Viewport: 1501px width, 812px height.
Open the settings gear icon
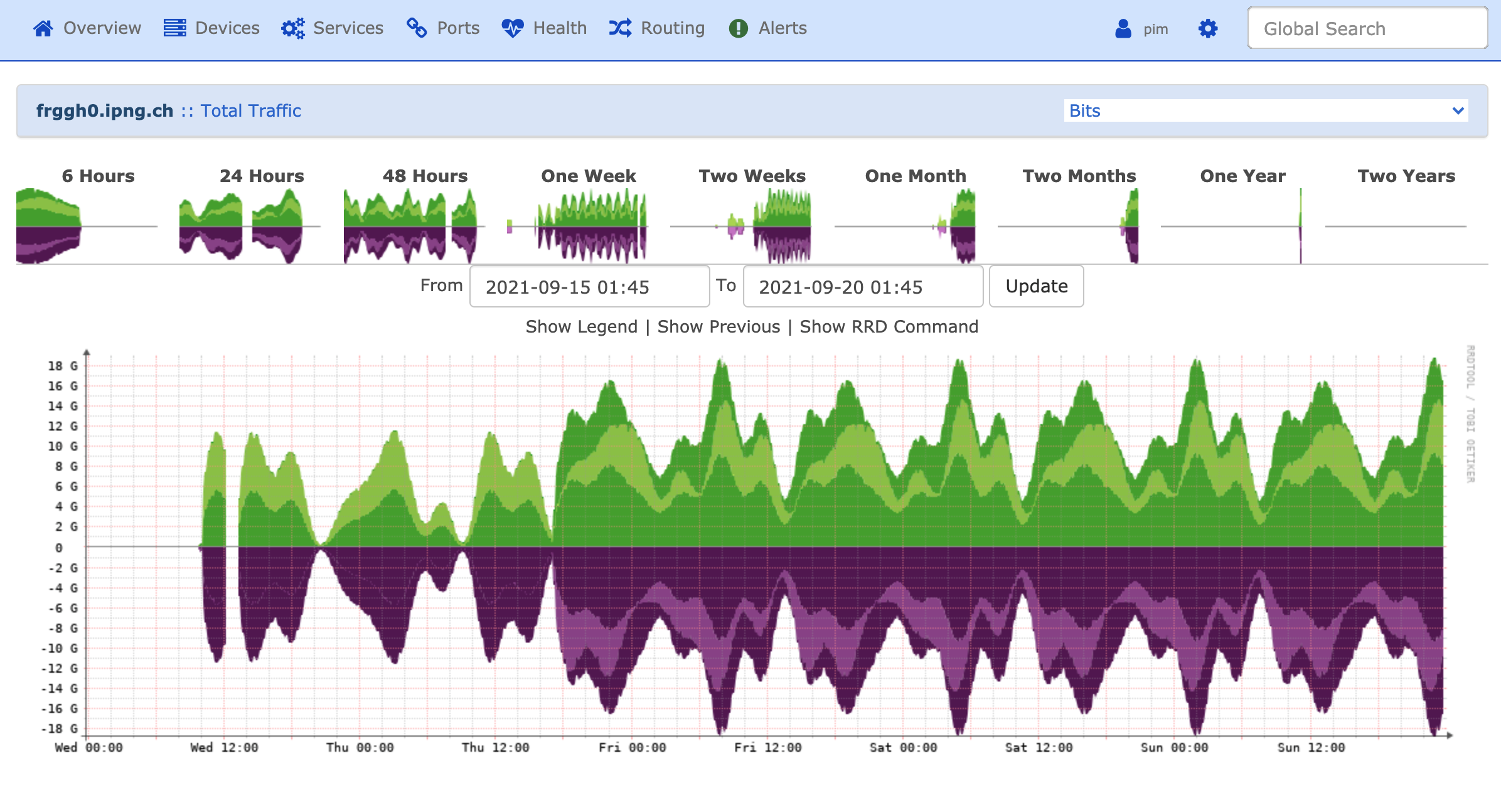coord(1208,29)
